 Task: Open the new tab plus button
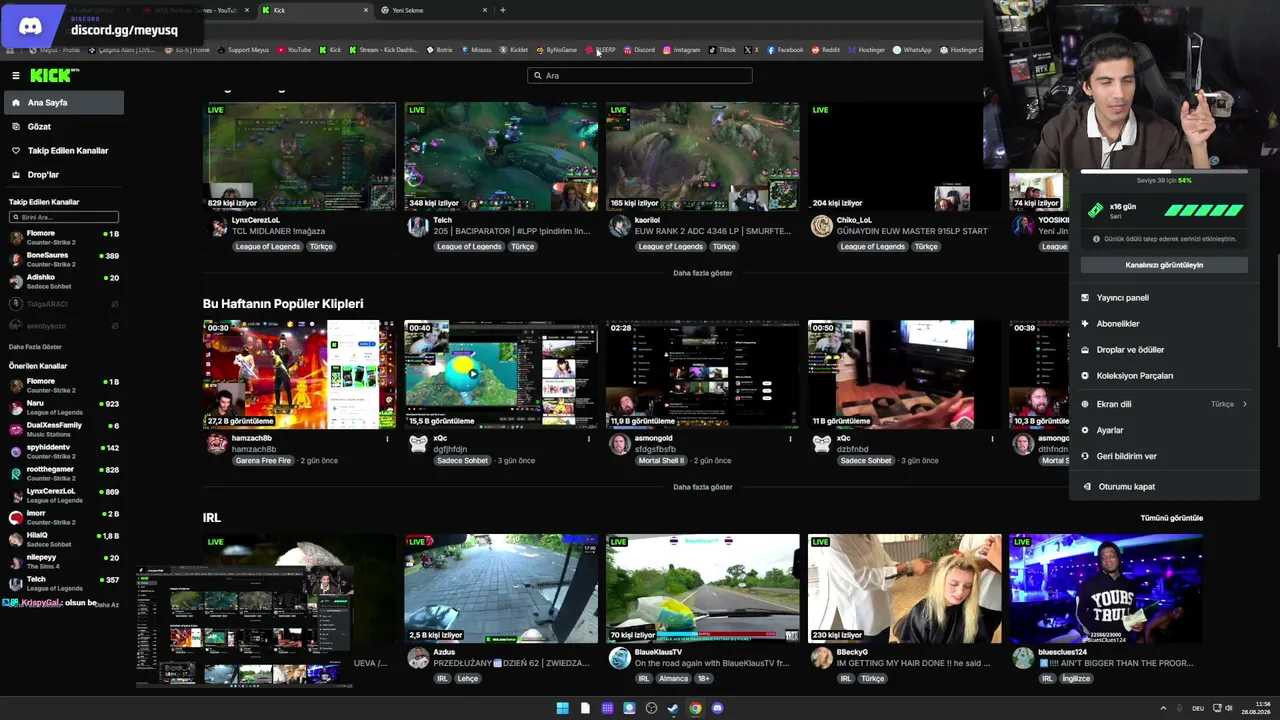[503, 10]
